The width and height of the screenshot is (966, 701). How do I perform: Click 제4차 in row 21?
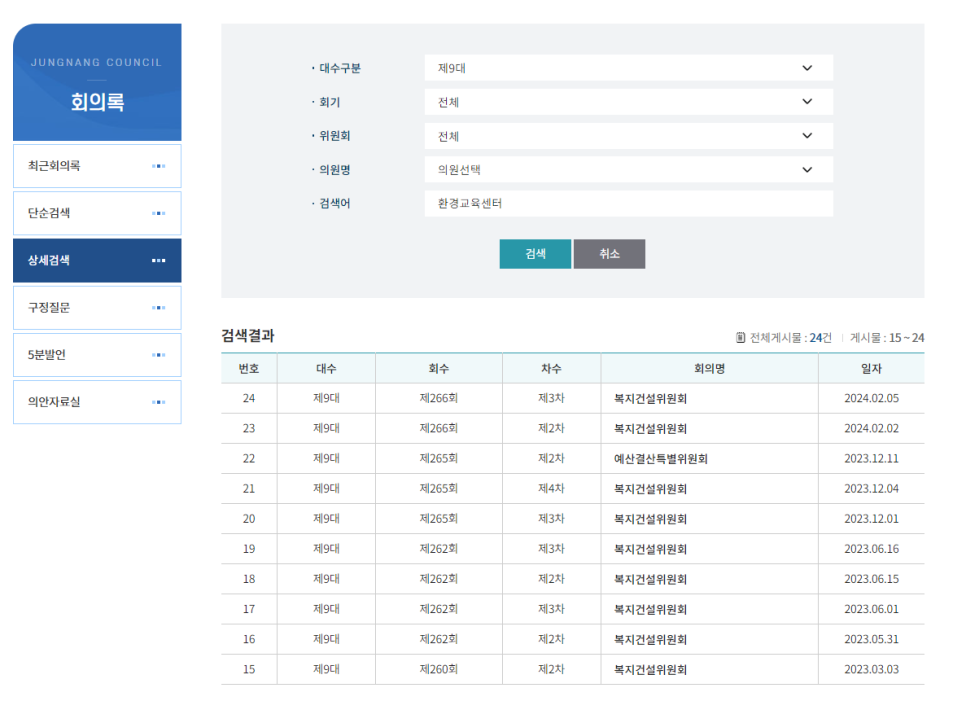551,489
